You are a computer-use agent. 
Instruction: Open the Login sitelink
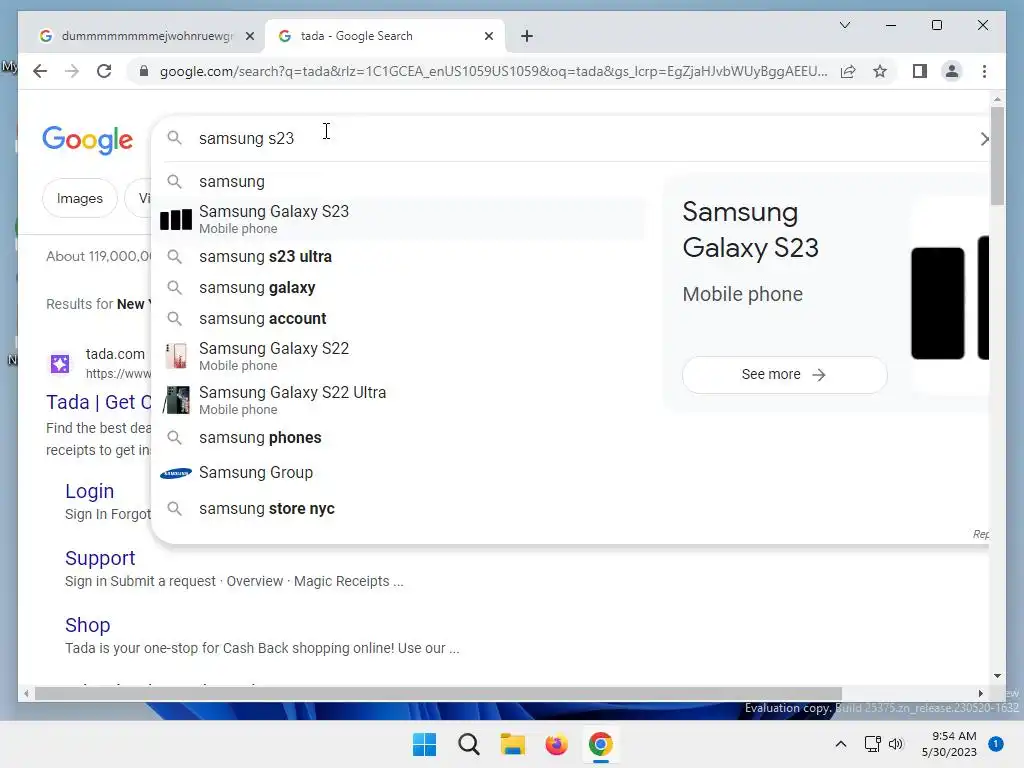89,491
